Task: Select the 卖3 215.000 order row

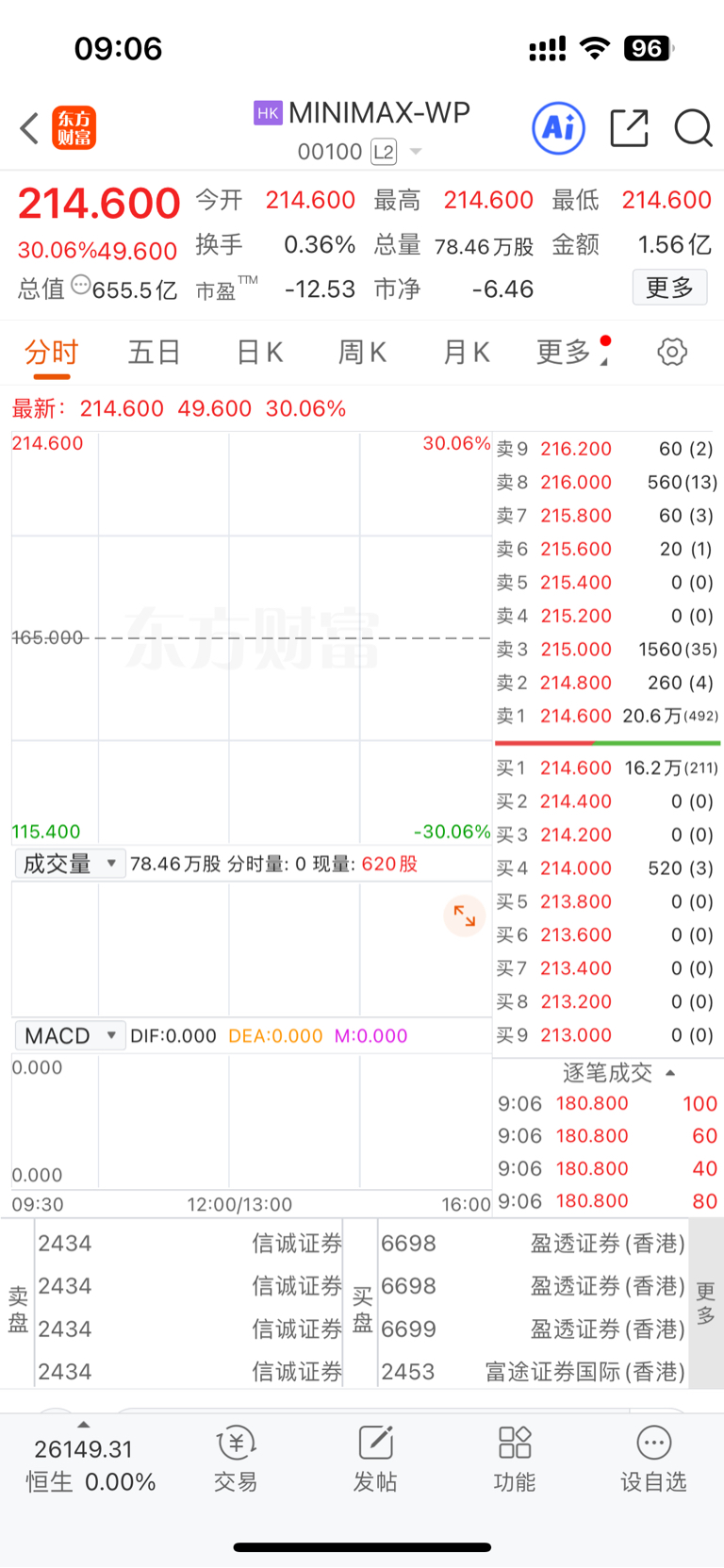Action: coord(607,650)
